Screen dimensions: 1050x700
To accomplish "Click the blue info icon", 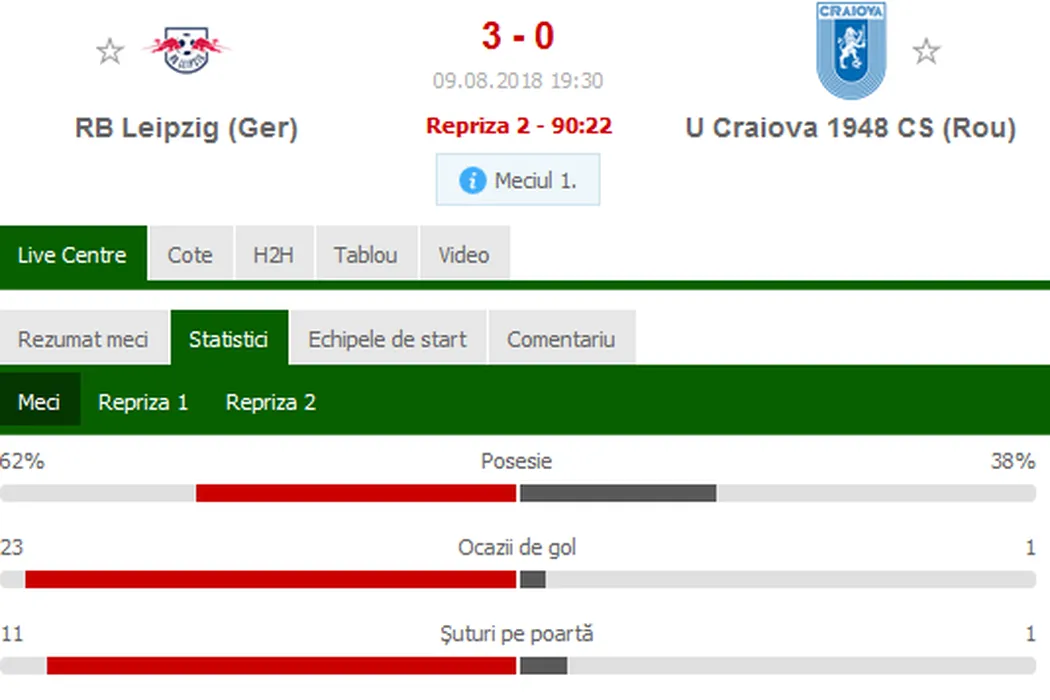I will (472, 181).
